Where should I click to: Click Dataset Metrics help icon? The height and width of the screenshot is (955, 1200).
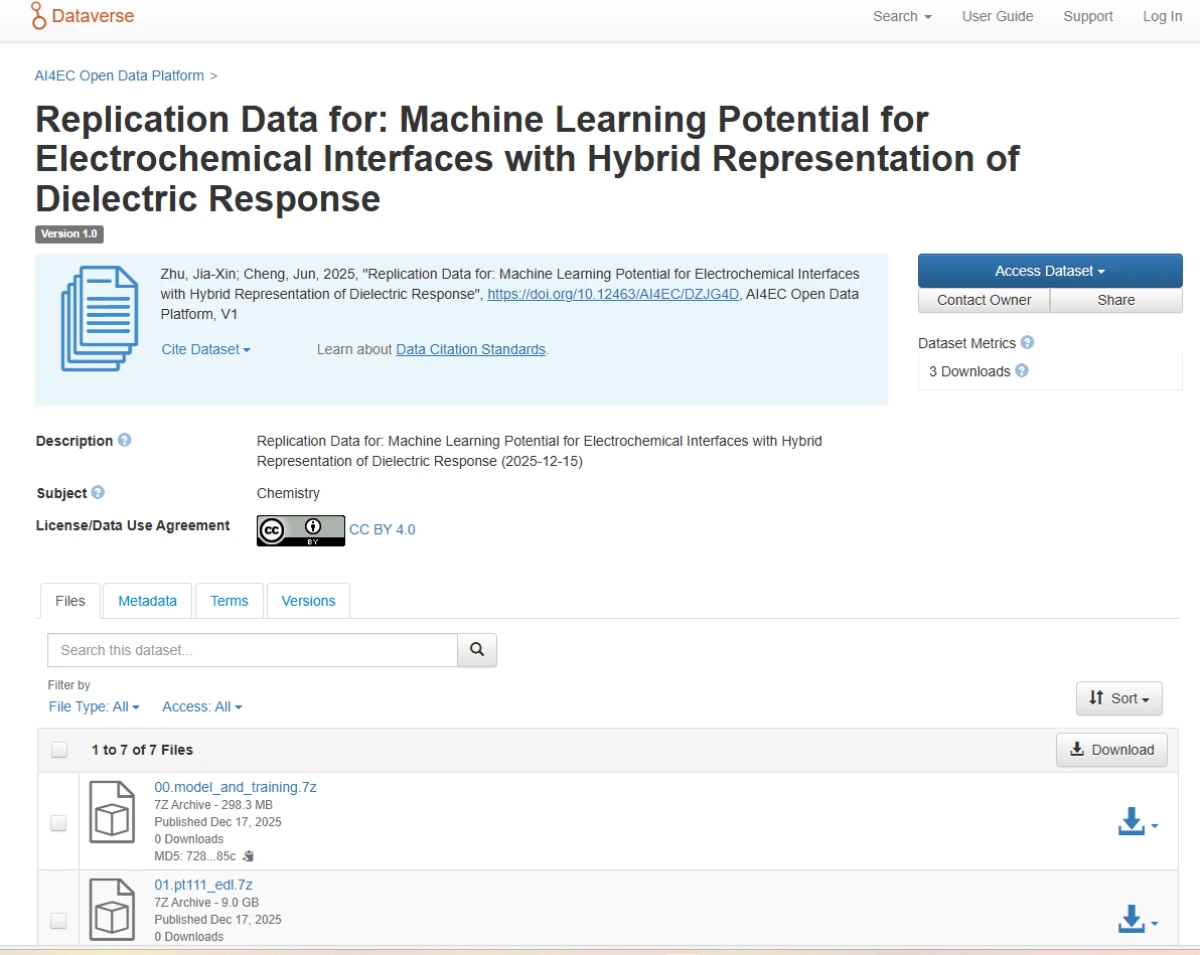pos(1027,343)
